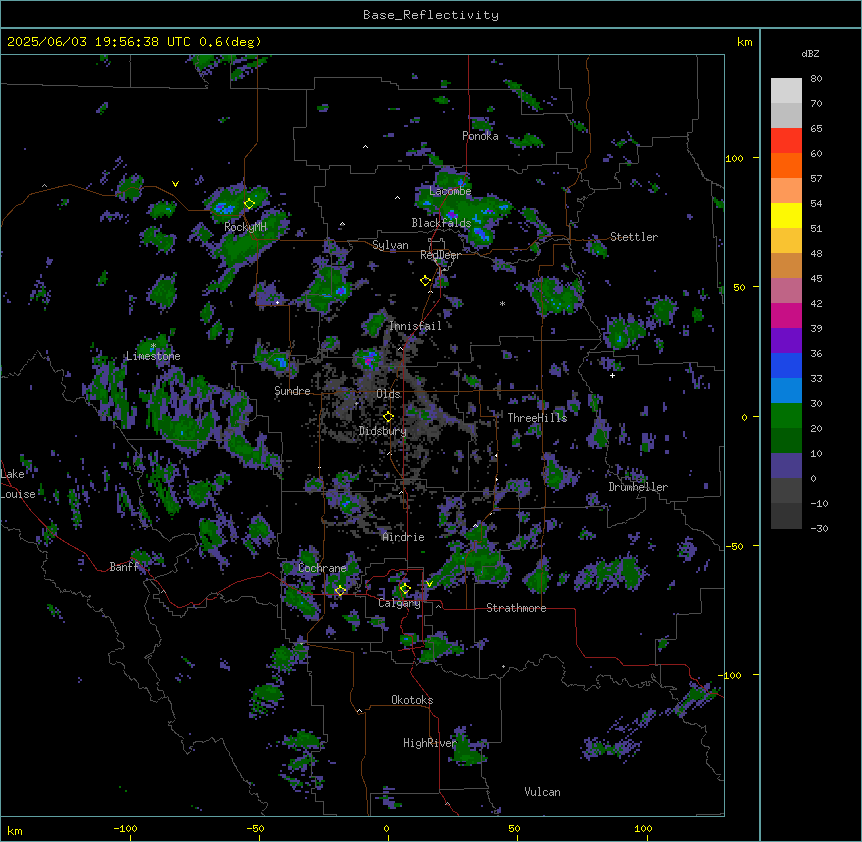Click the Airdrie label
This screenshot has height=842, width=862.
coord(404,537)
